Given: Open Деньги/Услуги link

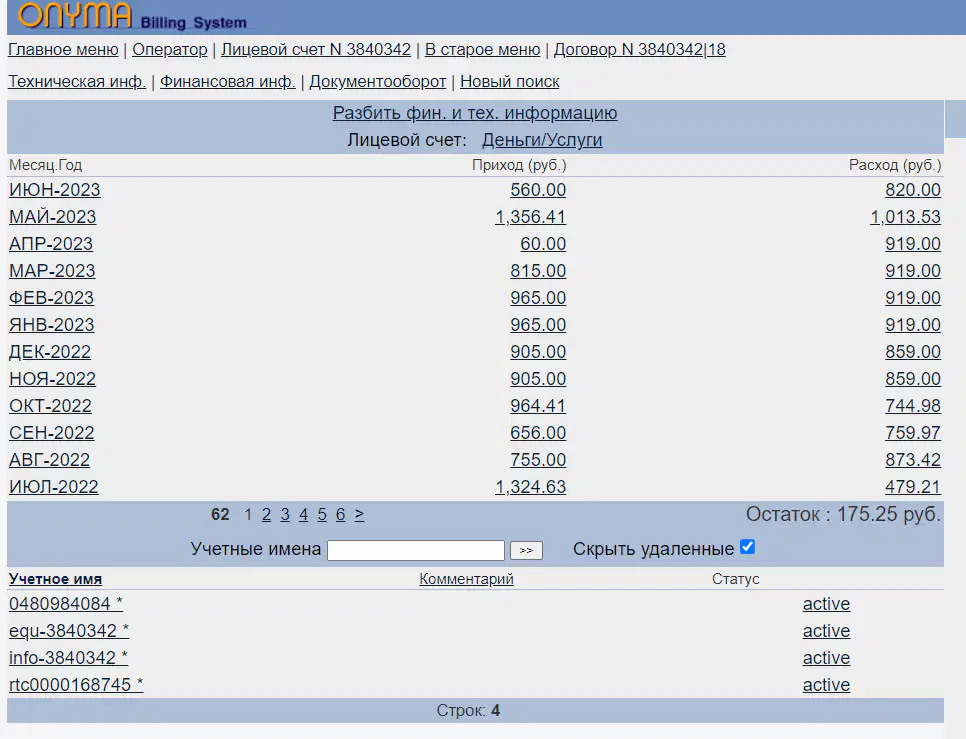Looking at the screenshot, I should click(542, 140).
